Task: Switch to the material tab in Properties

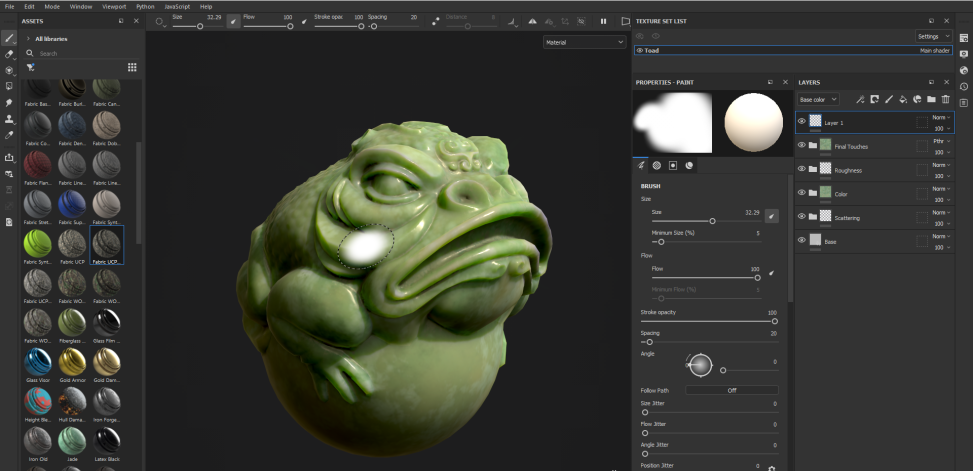Action: pos(689,166)
